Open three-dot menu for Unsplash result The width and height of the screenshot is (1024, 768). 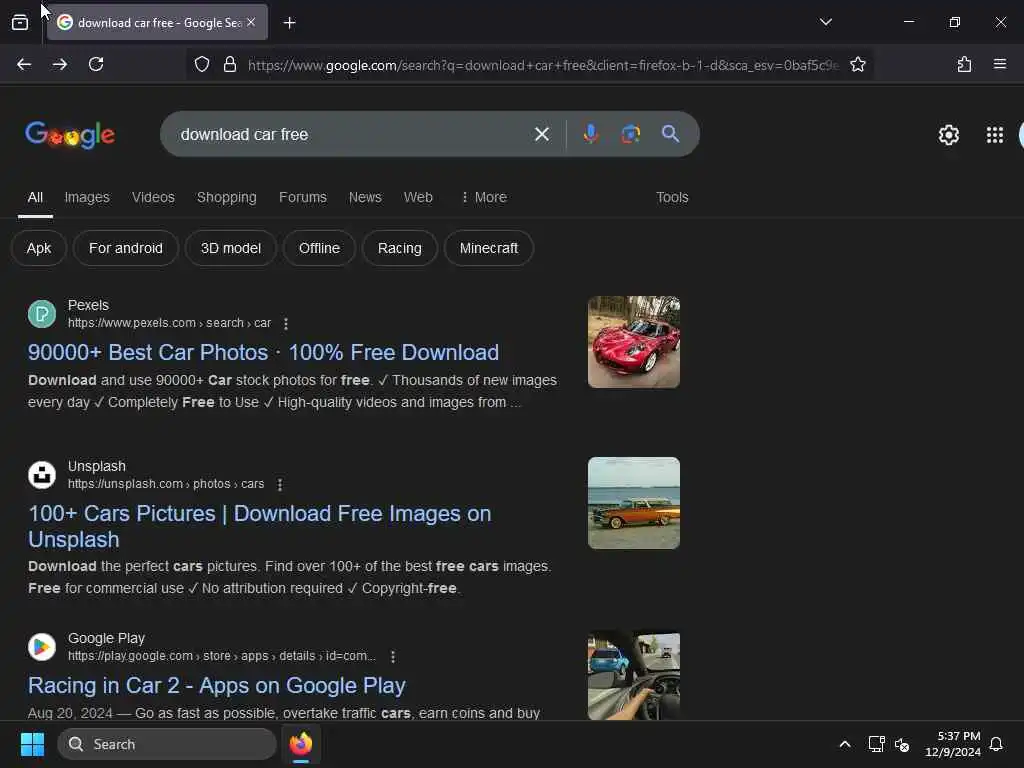point(280,485)
